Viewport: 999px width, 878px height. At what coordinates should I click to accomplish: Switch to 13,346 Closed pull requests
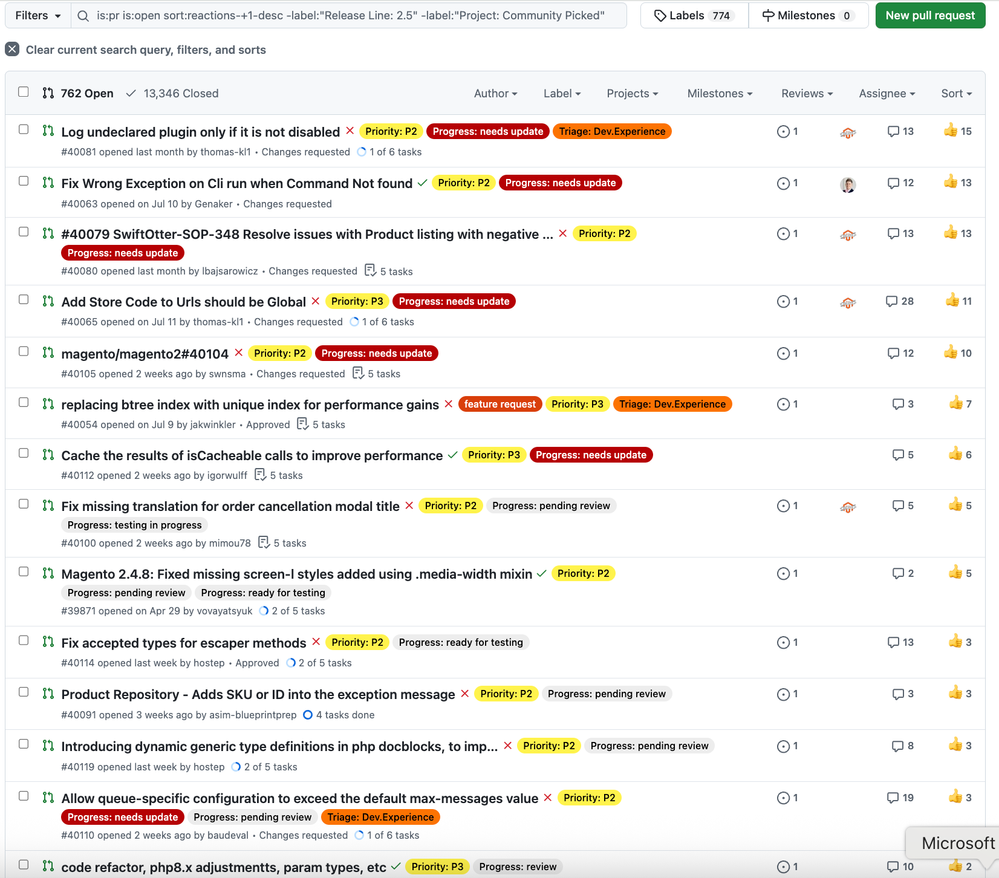[172, 93]
